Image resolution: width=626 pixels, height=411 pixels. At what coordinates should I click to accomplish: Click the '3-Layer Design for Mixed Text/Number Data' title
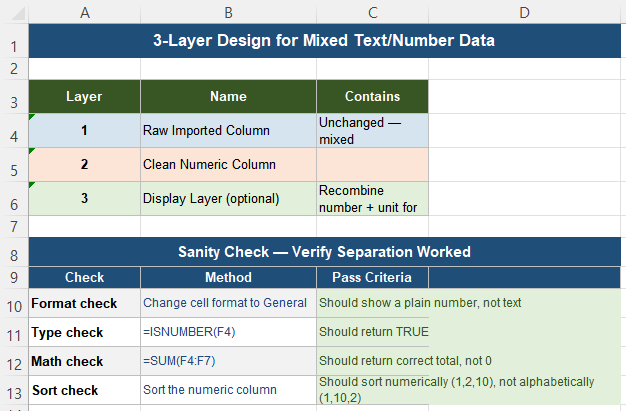tap(325, 41)
